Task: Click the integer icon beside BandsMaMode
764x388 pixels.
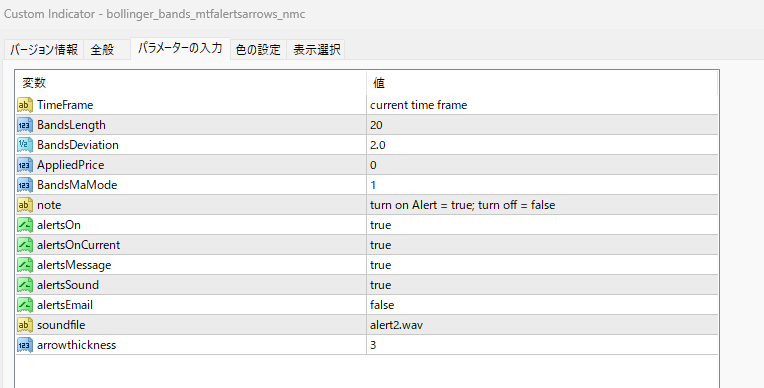Action: 25,185
